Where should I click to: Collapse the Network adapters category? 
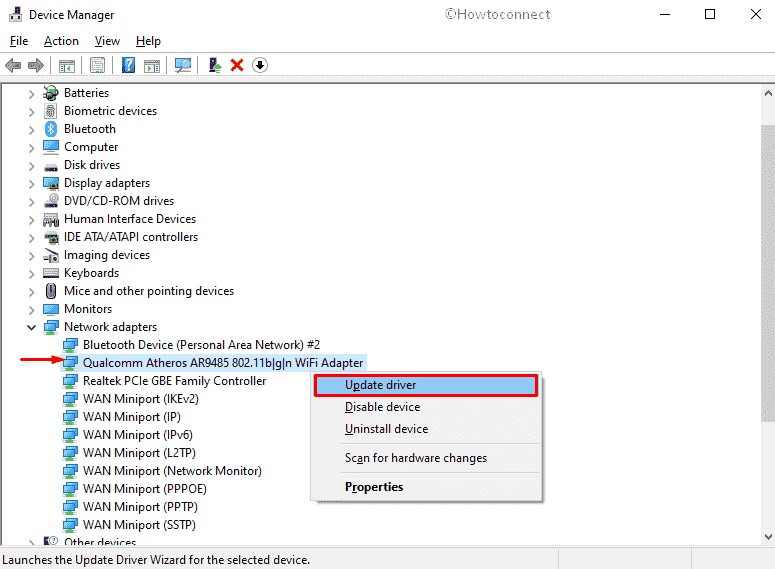coord(32,327)
